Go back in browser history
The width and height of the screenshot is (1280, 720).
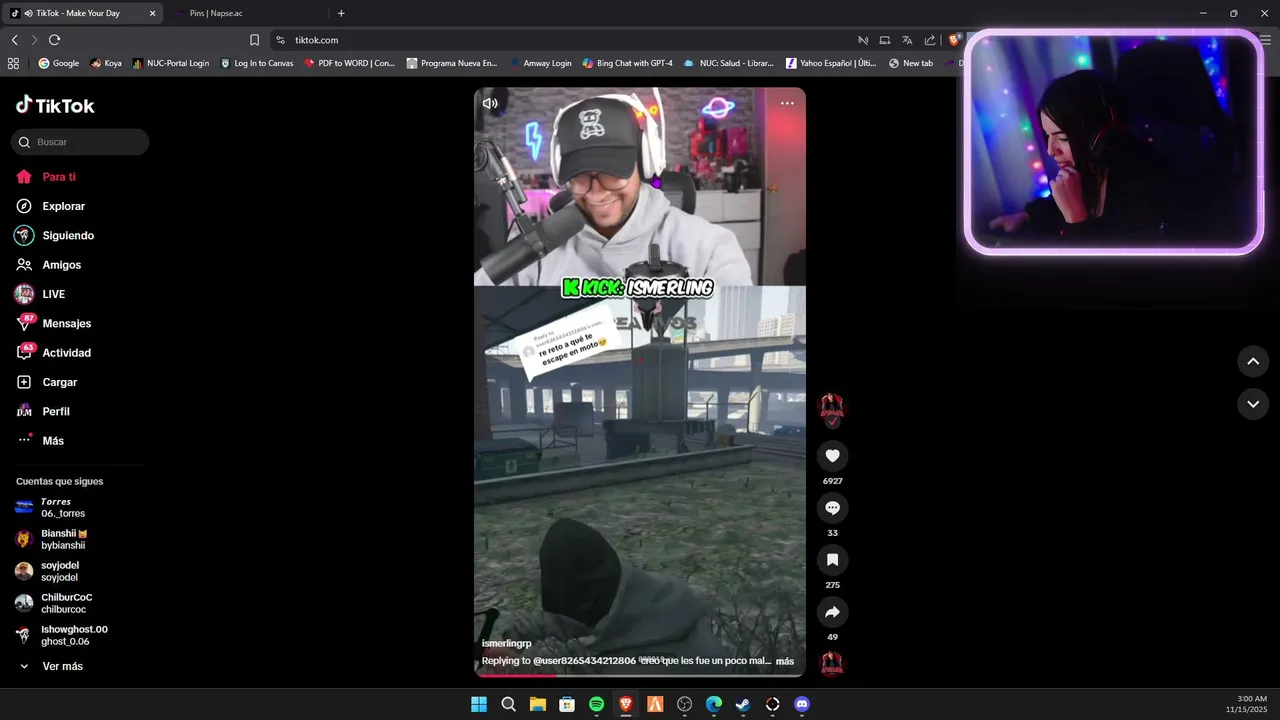14,40
